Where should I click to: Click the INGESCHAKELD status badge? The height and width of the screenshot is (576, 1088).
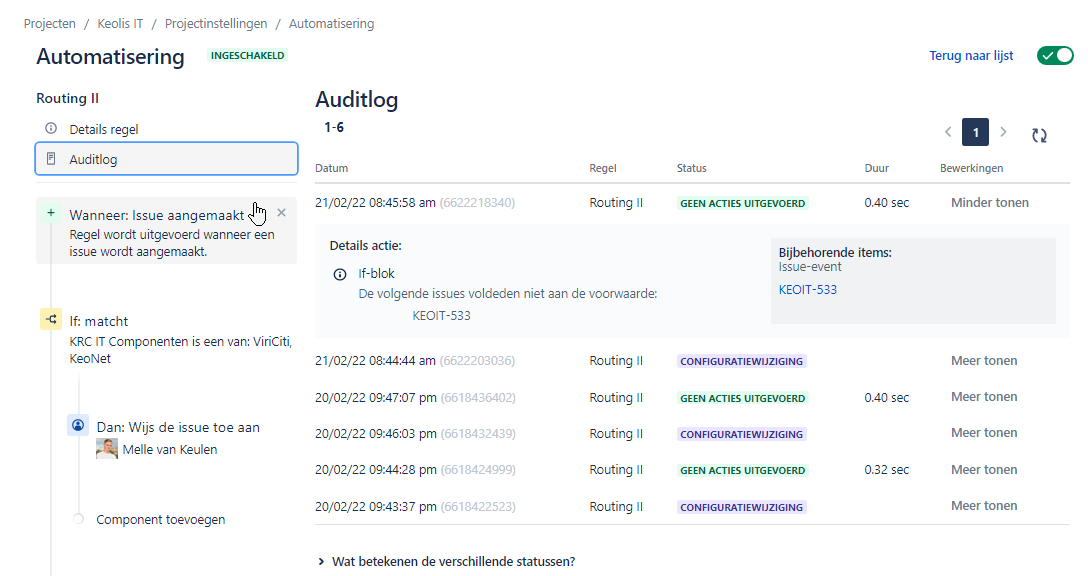pos(248,56)
